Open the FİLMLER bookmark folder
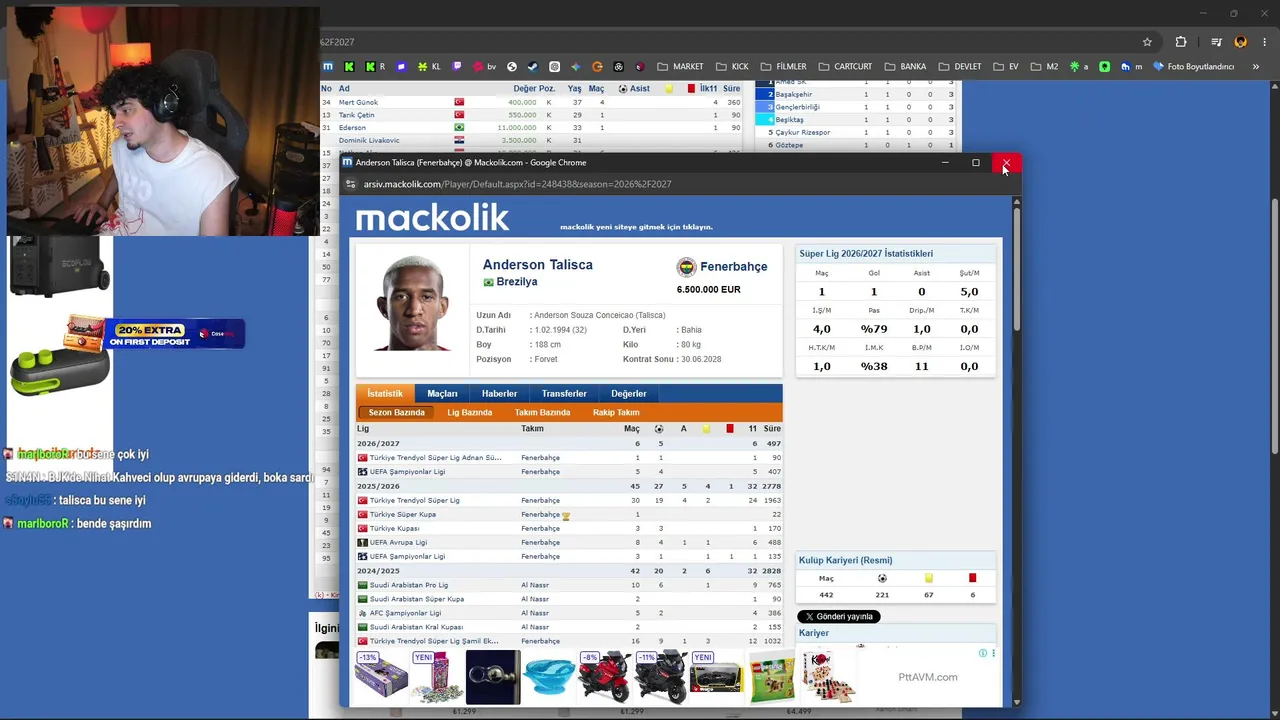The image size is (1280, 720). [x=783, y=67]
